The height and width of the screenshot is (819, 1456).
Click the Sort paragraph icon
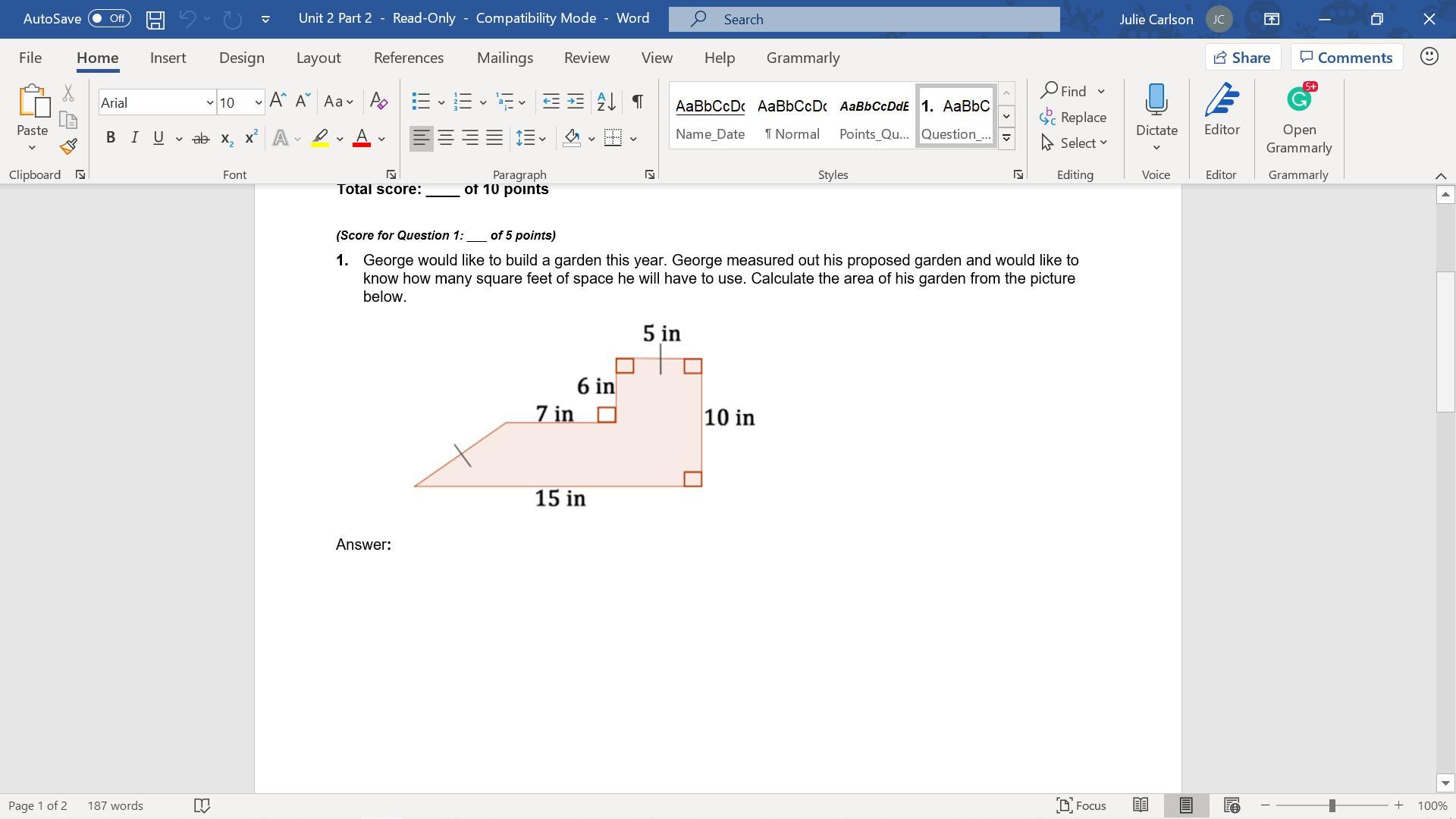point(606,102)
